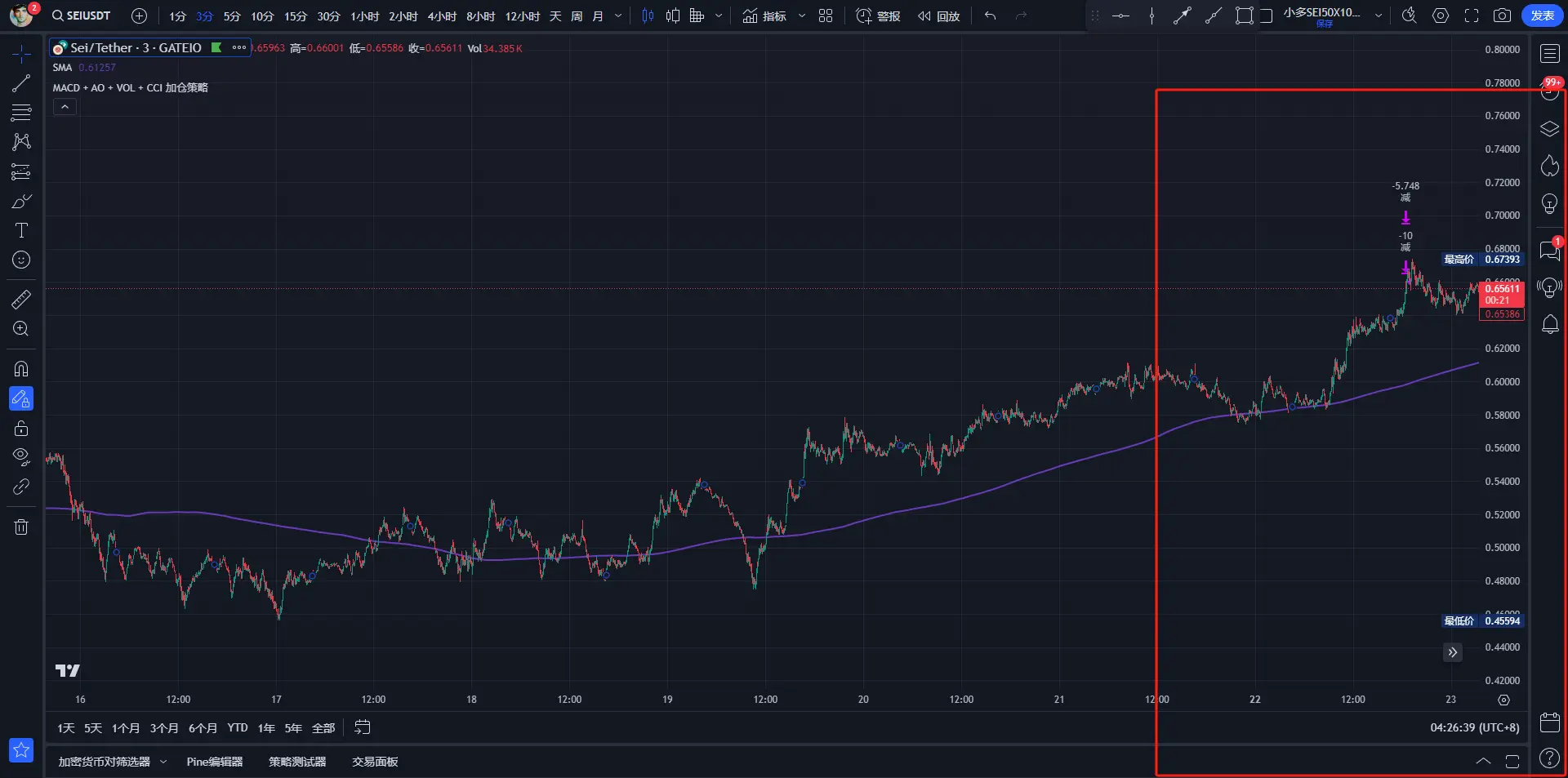Image resolution: width=1568 pixels, height=778 pixels.
Task: Activate the zoom-in tool
Action: pos(21,329)
